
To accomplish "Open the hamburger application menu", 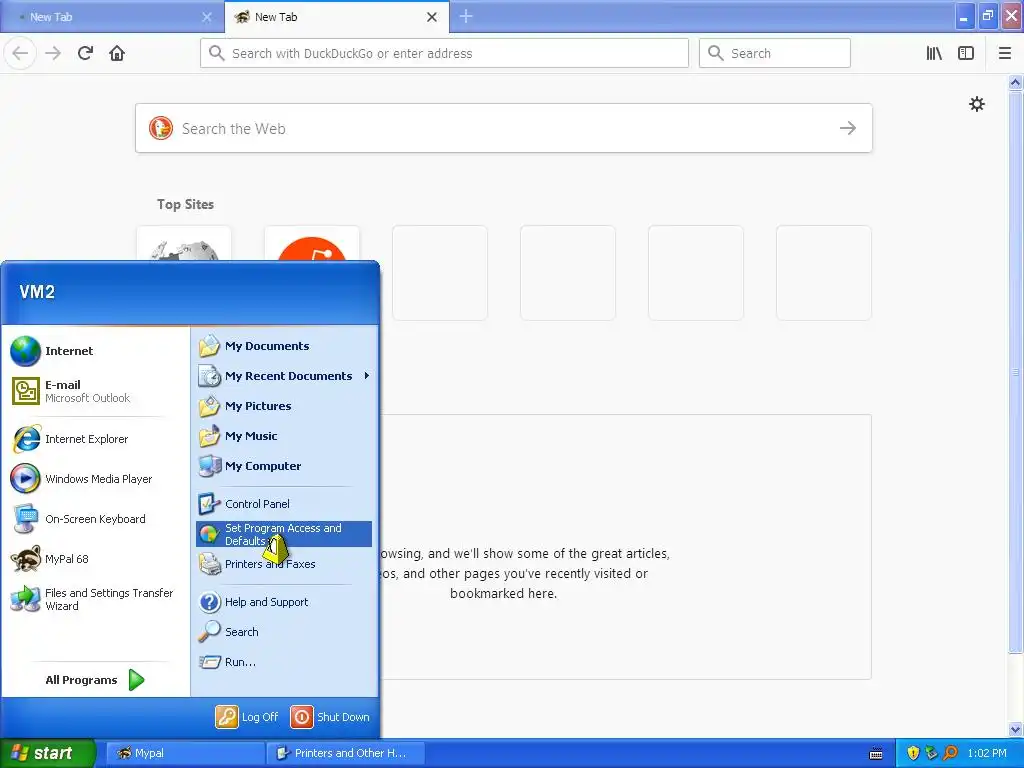I will (1004, 53).
